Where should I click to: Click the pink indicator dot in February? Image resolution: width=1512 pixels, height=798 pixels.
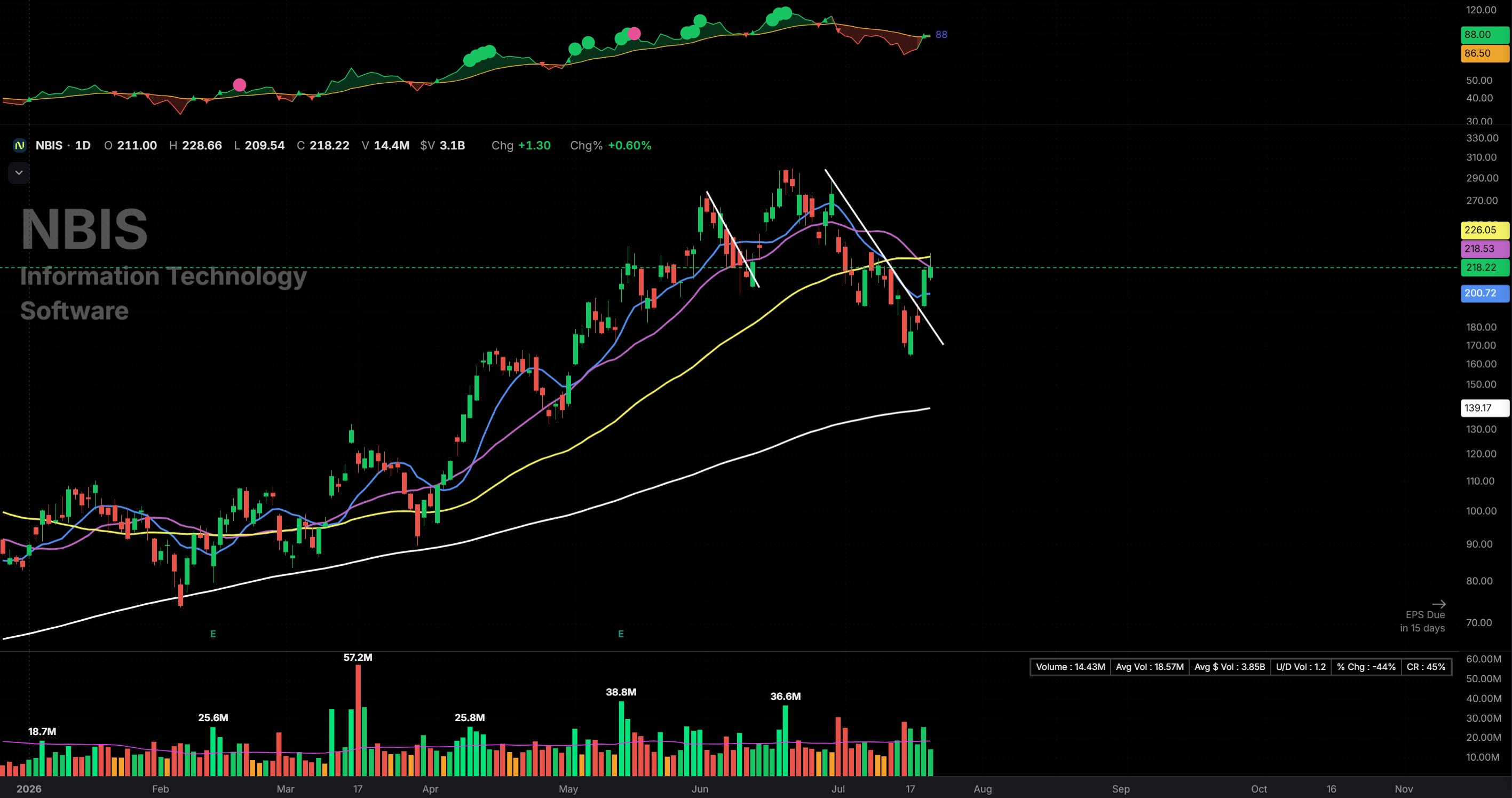(x=240, y=85)
